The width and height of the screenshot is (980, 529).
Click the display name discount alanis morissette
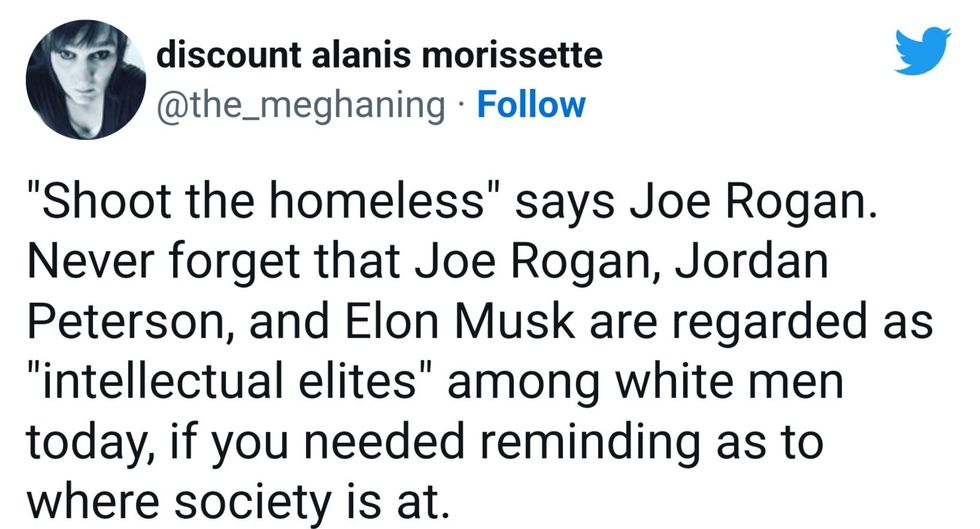click(380, 55)
